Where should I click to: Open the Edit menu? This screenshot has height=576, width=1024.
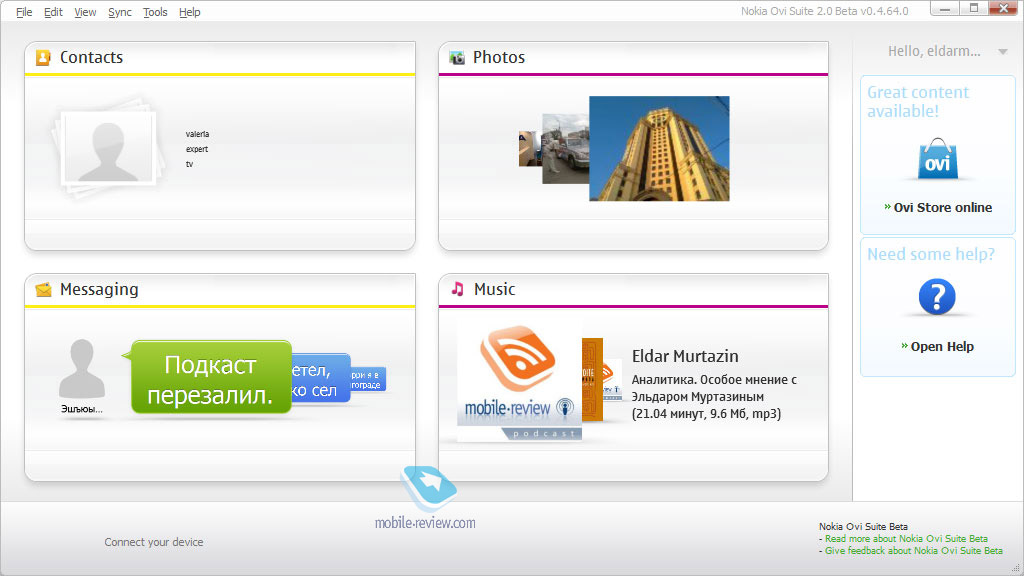coord(53,12)
